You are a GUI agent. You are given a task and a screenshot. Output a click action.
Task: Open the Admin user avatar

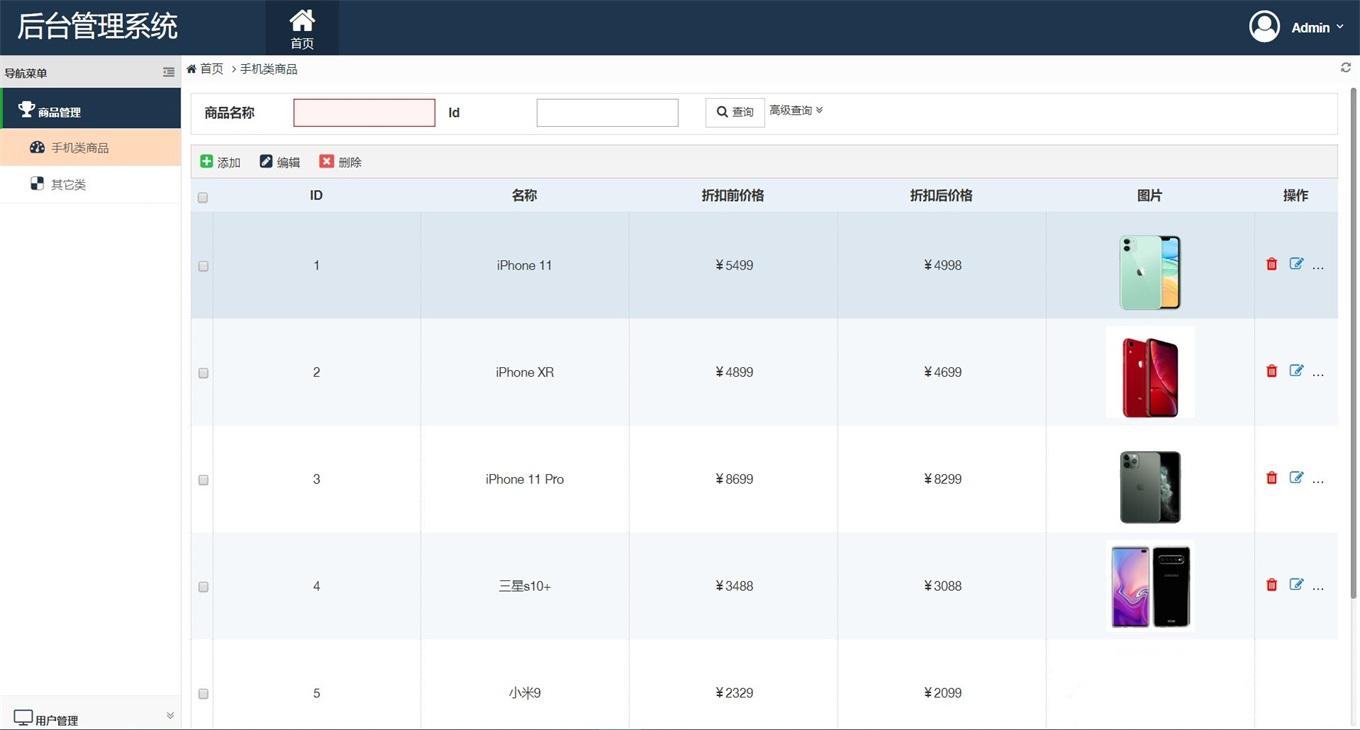click(1264, 27)
